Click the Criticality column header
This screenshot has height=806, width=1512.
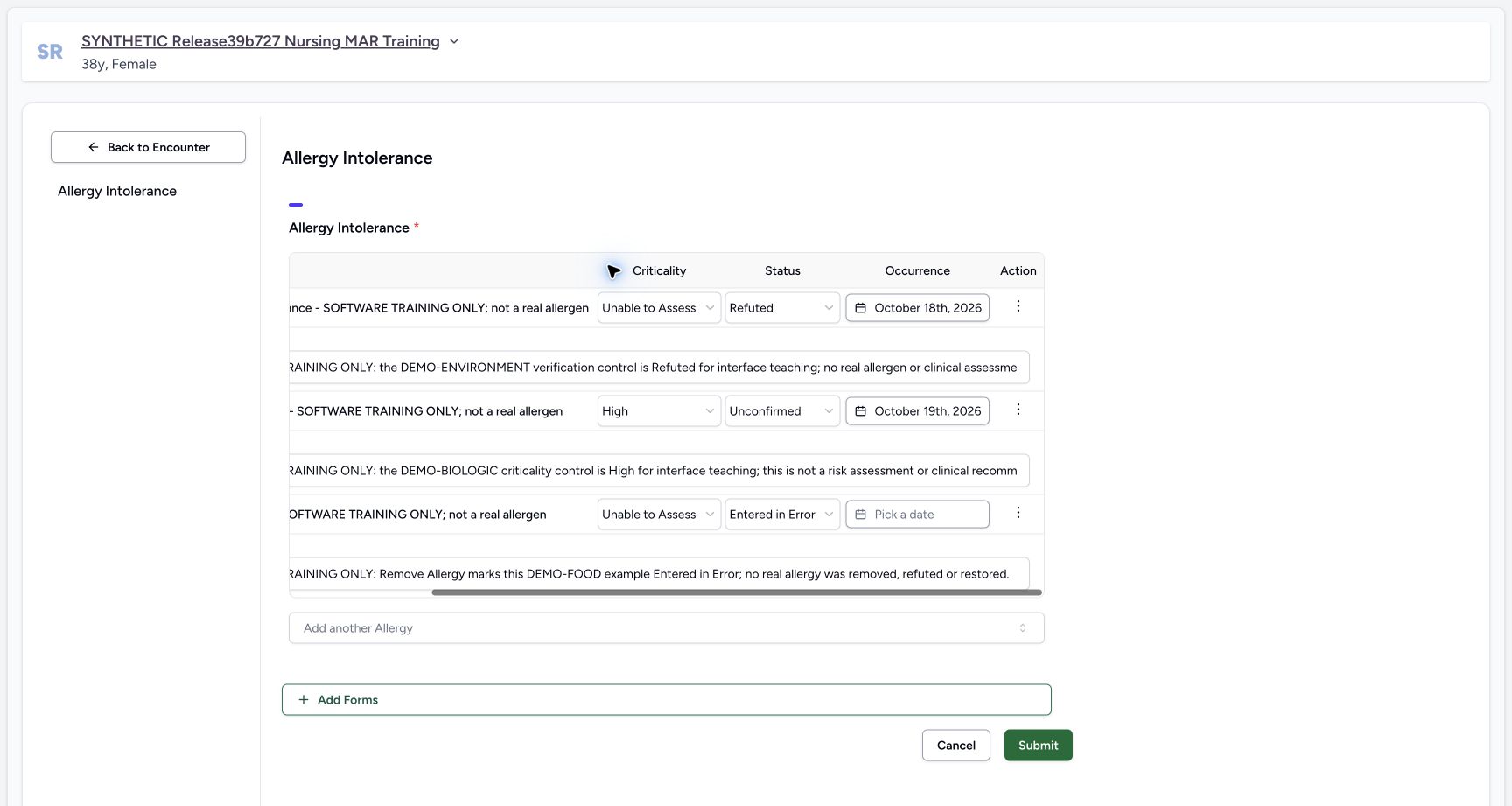click(659, 270)
